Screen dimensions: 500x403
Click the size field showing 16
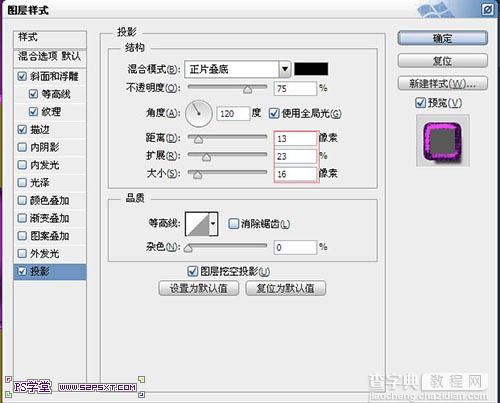tap(295, 174)
